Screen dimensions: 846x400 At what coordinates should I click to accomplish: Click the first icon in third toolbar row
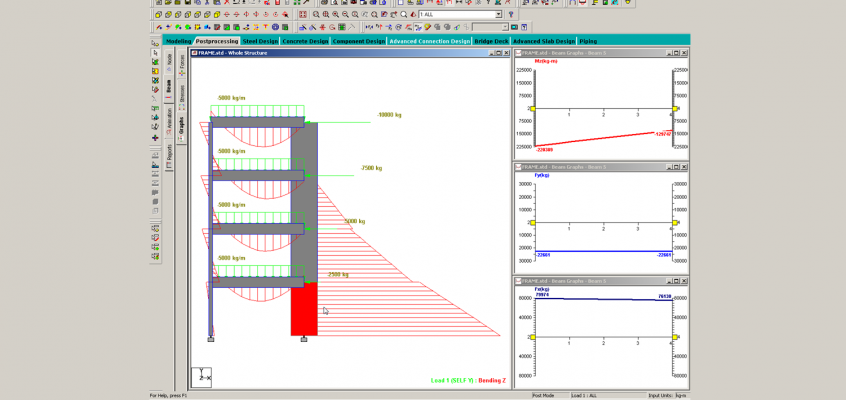click(x=159, y=26)
